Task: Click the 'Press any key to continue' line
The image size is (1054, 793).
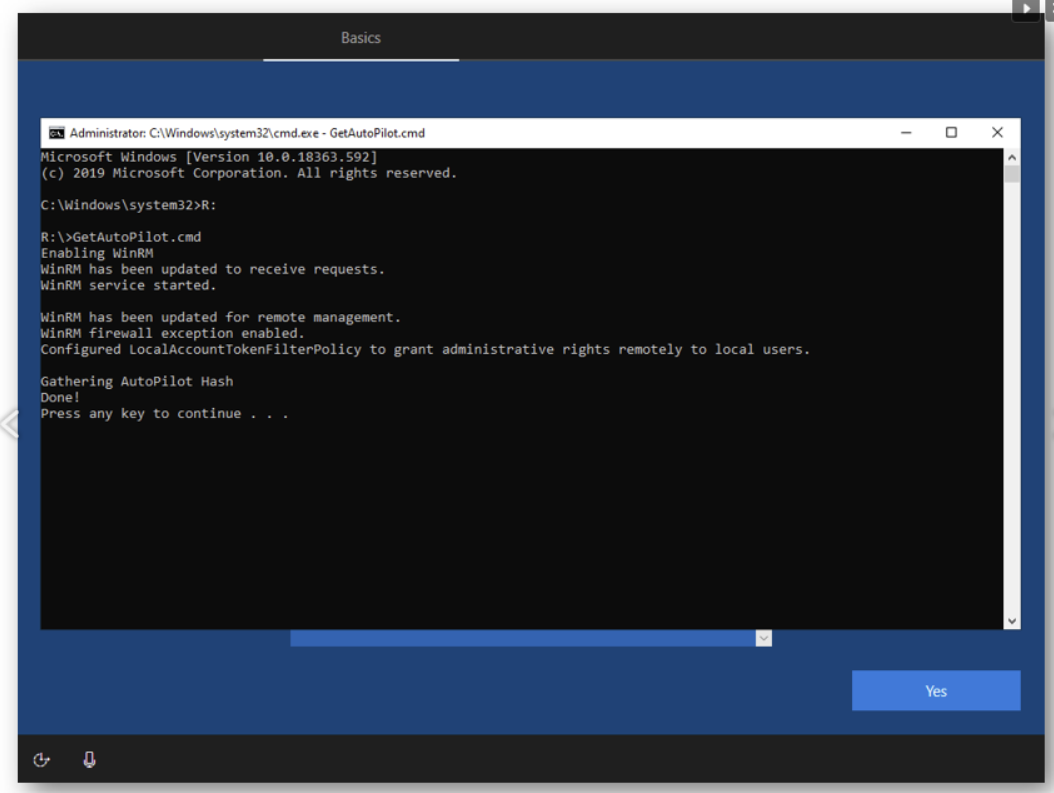Action: (164, 414)
